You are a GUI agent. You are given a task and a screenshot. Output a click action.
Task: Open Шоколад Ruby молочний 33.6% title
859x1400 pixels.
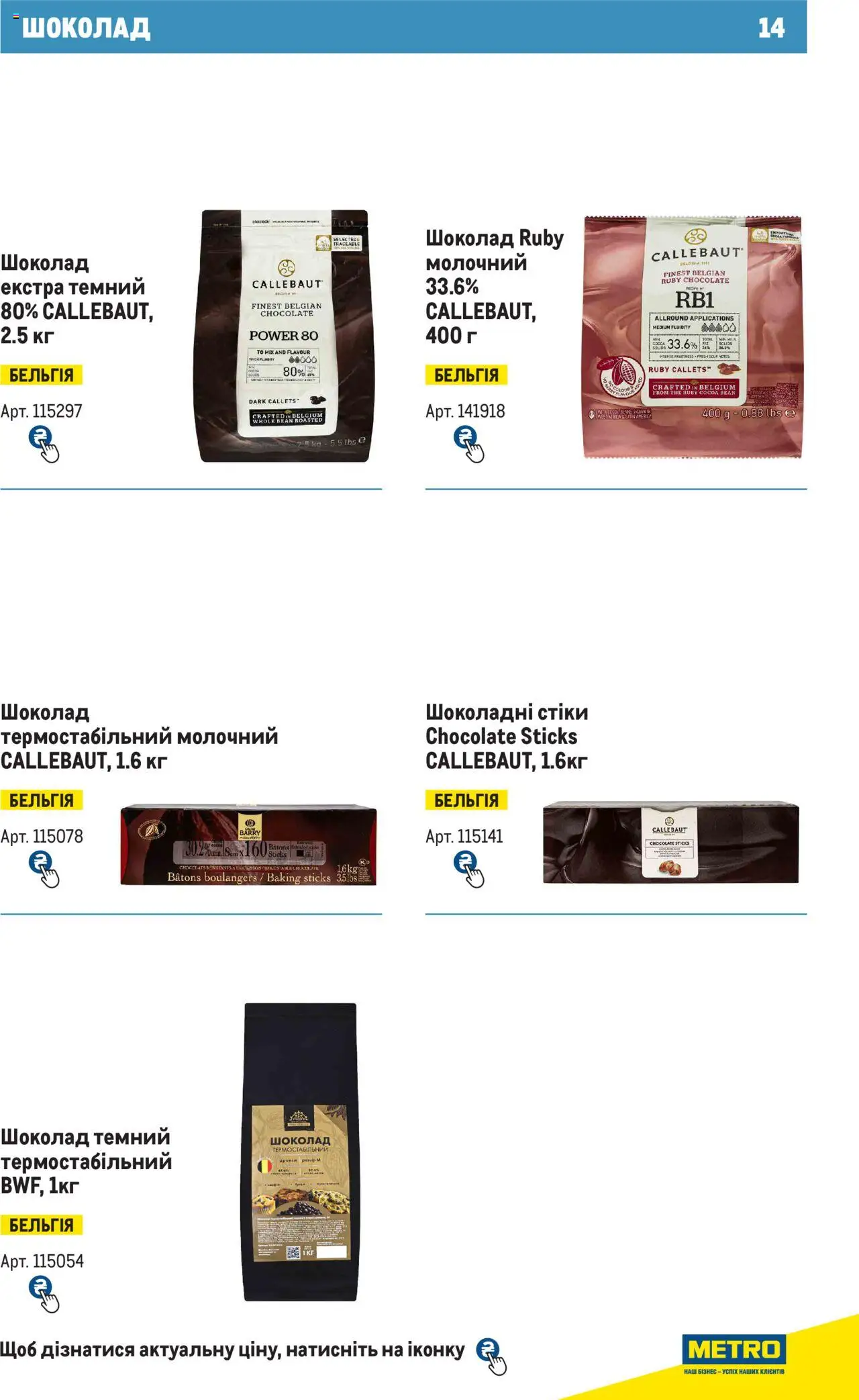[495, 287]
